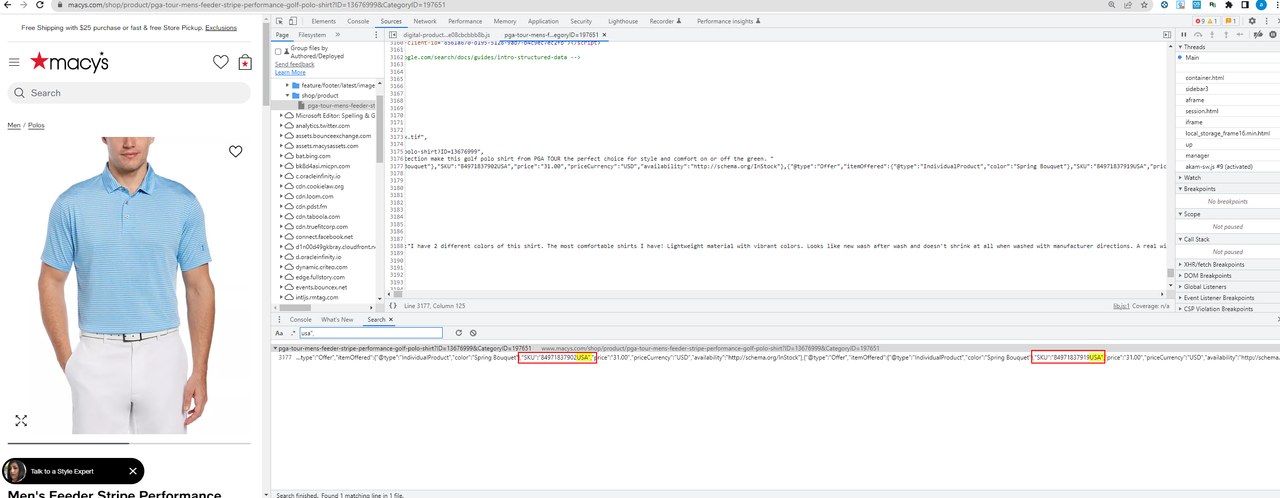Toggle match case Aa in search
The width and height of the screenshot is (1280, 498).
[x=279, y=333]
